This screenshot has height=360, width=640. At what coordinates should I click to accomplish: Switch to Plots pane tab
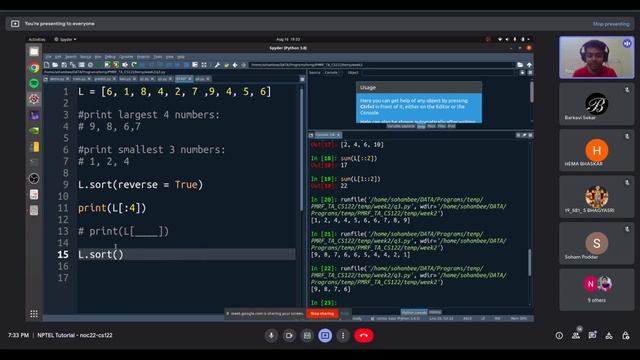click(x=431, y=126)
